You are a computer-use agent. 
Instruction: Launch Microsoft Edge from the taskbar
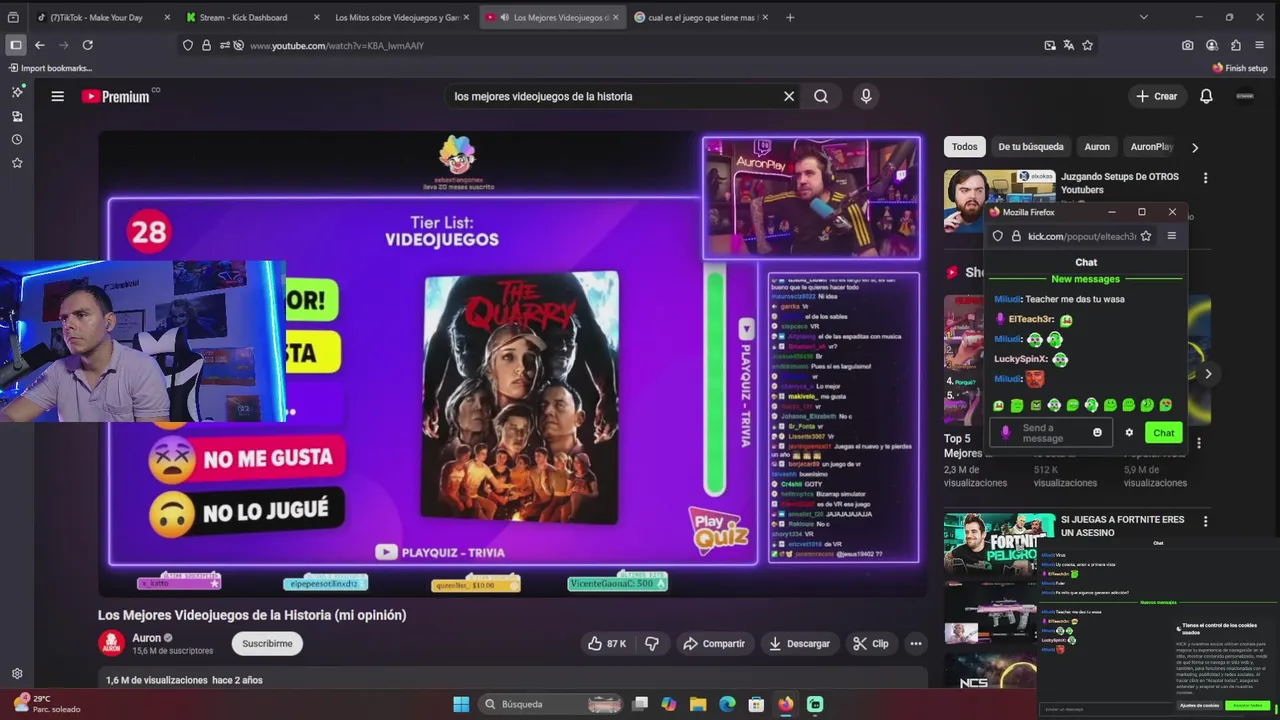tap(727, 704)
